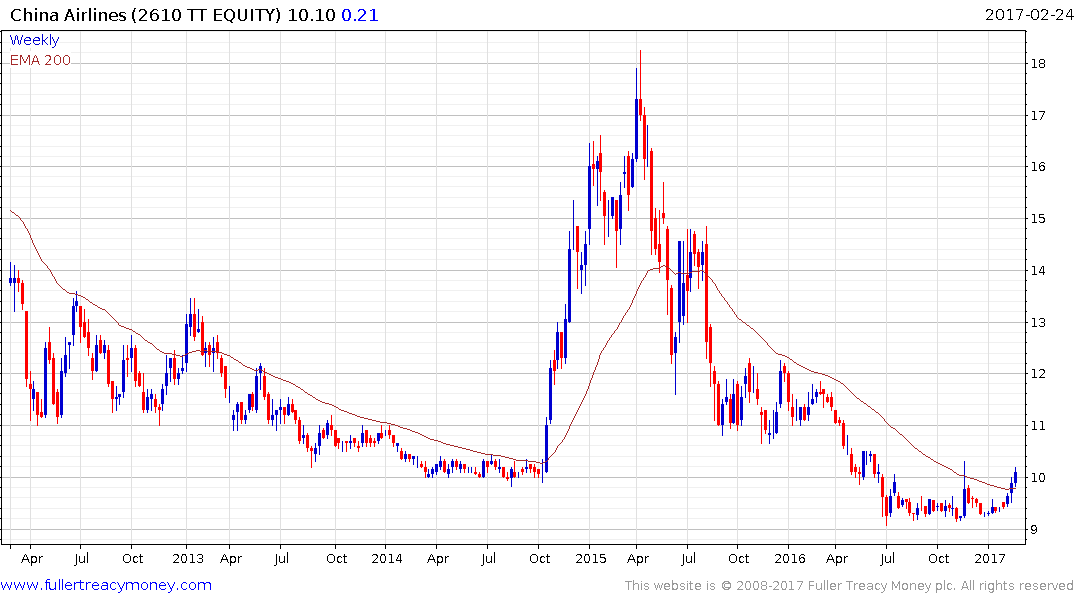Select the EMA 200 legend label
1075x600 pixels.
[x=40, y=60]
